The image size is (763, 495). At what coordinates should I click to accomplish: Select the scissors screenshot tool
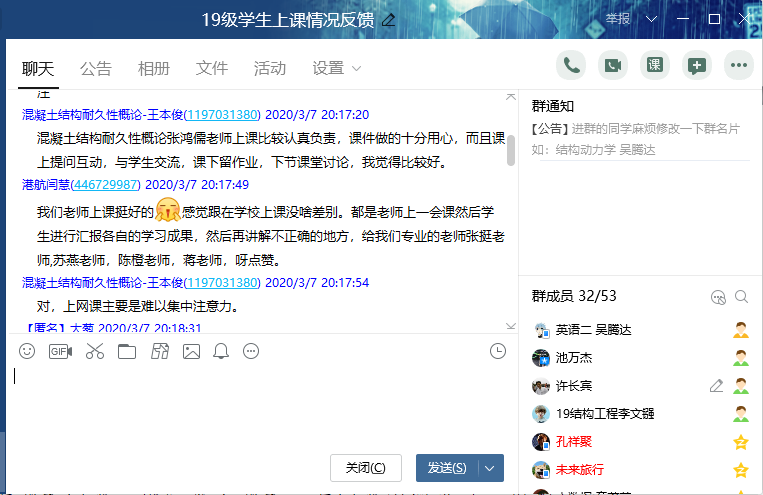[94, 351]
